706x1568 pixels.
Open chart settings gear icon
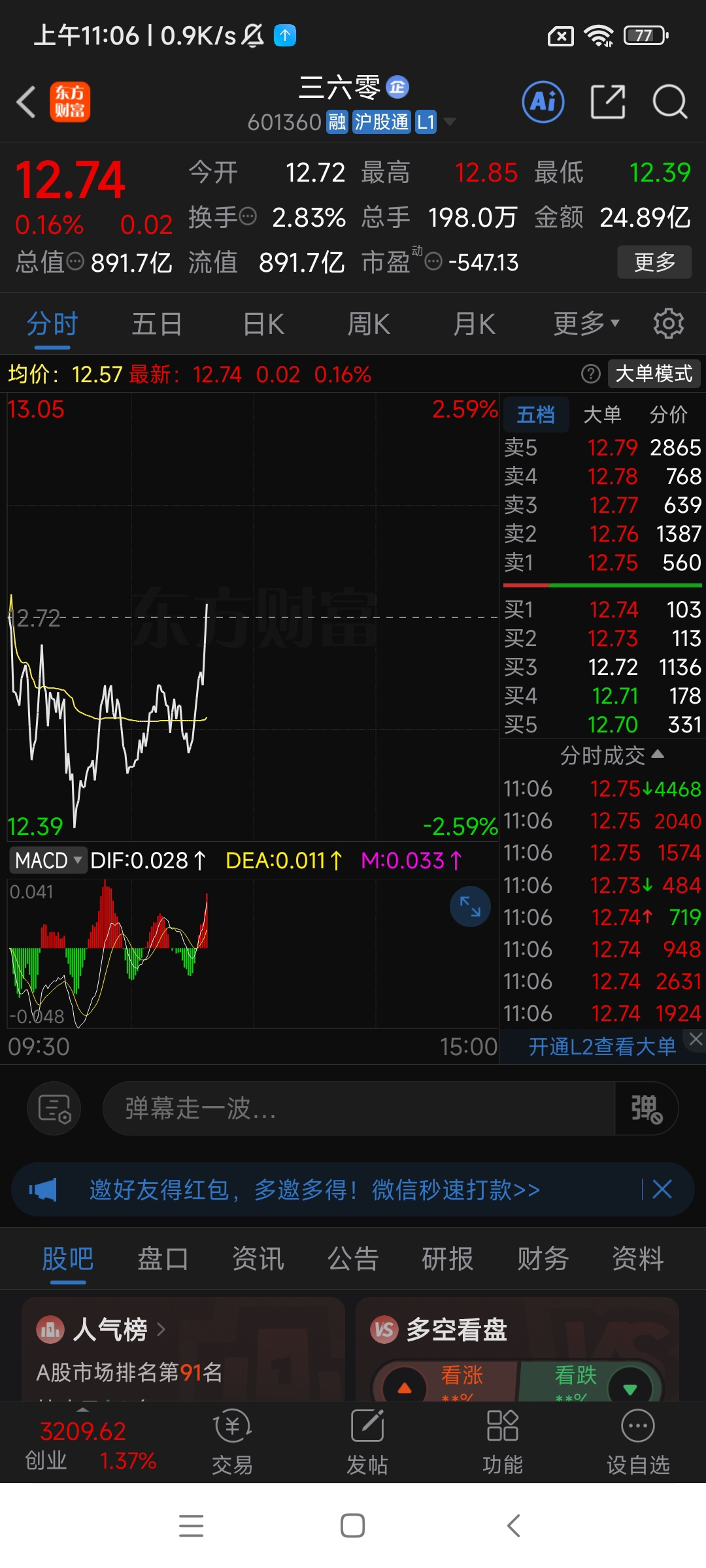pyautogui.click(x=669, y=324)
